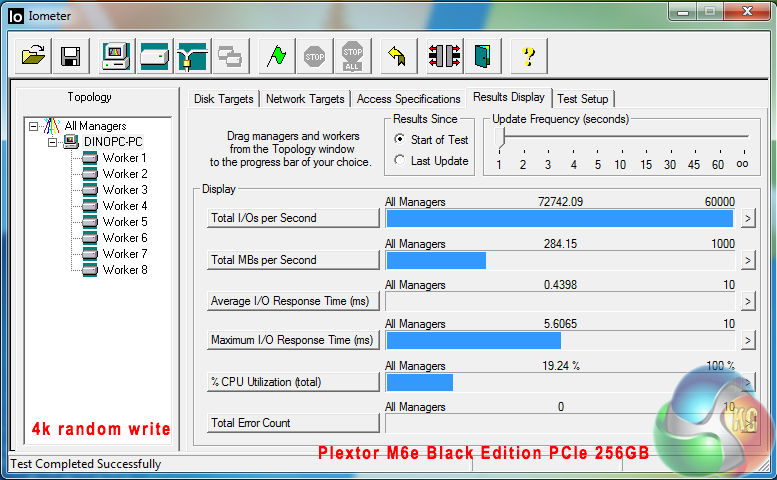Open arrow button beside Total I/Os bar
777x480 pixels.
(x=748, y=218)
